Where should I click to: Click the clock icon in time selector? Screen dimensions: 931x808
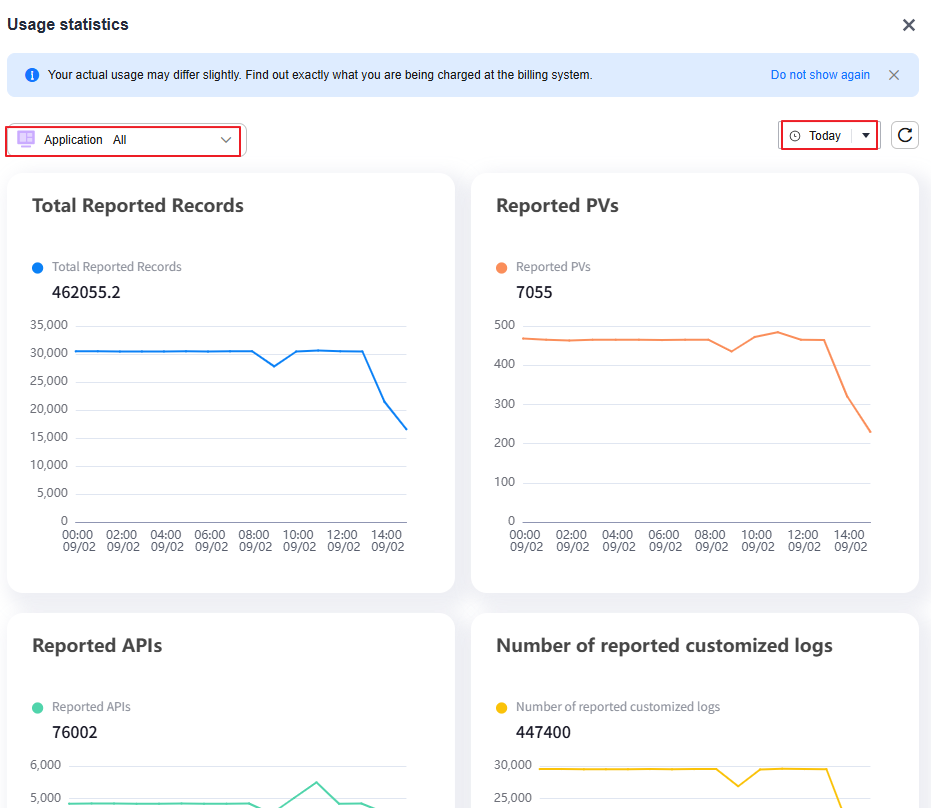pyautogui.click(x=795, y=136)
